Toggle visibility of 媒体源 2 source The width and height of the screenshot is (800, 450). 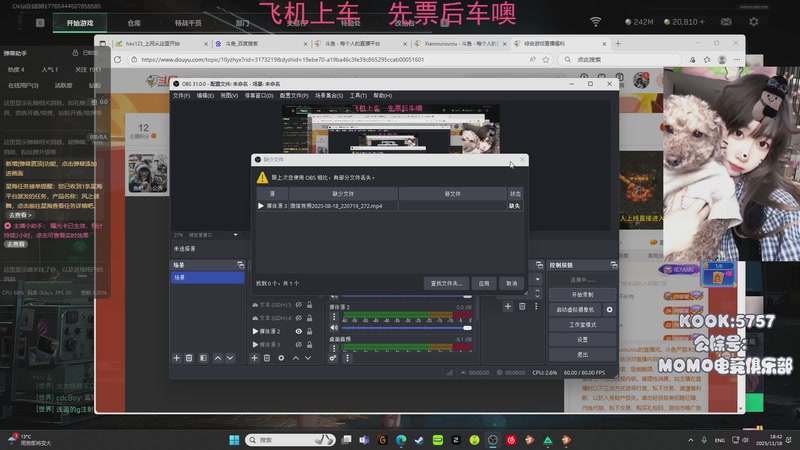[298, 332]
